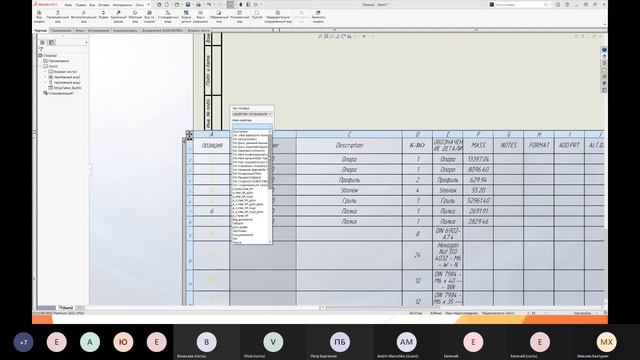Open the Вставка menu

pyautogui.click(x=104, y=5)
